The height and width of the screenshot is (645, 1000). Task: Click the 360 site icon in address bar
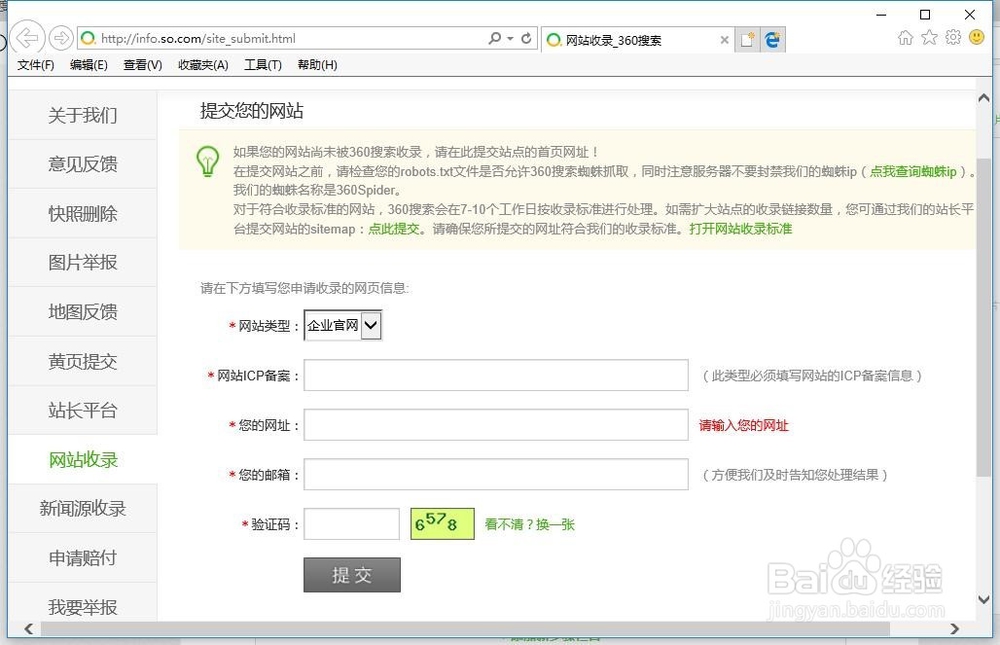[x=88, y=38]
